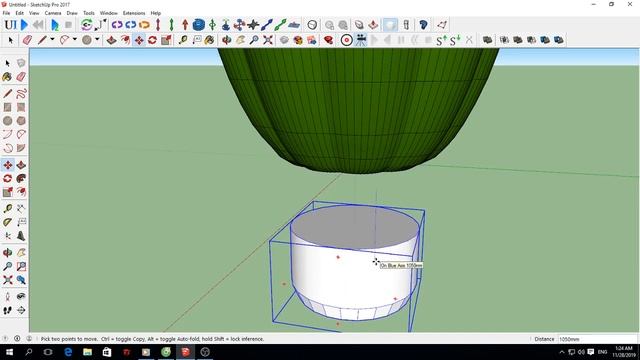Open the line tools dropdown arrow

(x=52, y=40)
